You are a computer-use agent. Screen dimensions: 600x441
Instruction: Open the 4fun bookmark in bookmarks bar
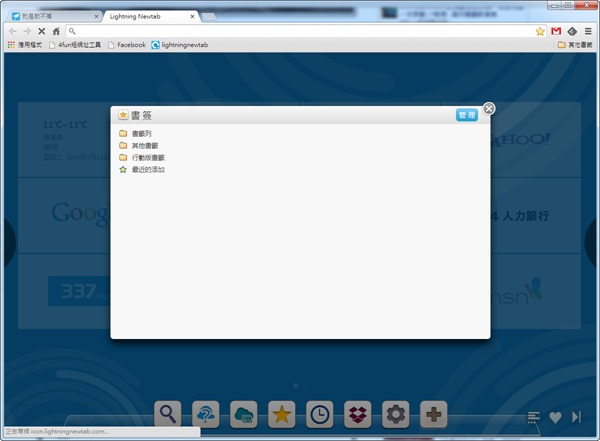coord(75,45)
